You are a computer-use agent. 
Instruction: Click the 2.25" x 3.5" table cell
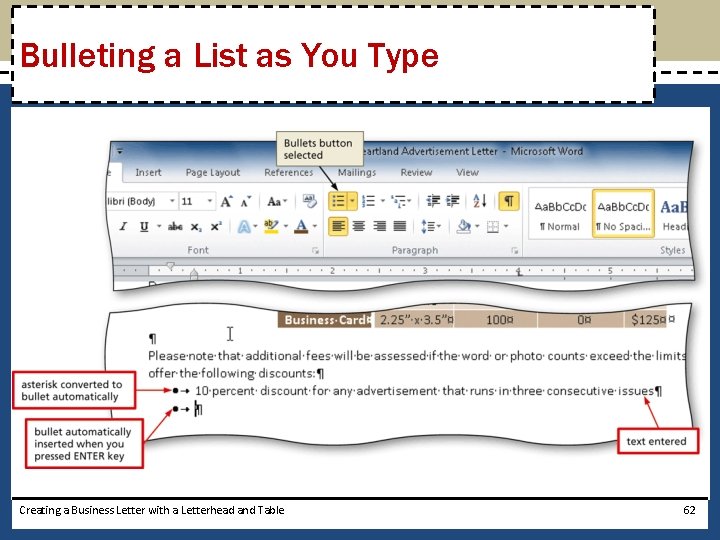point(413,320)
